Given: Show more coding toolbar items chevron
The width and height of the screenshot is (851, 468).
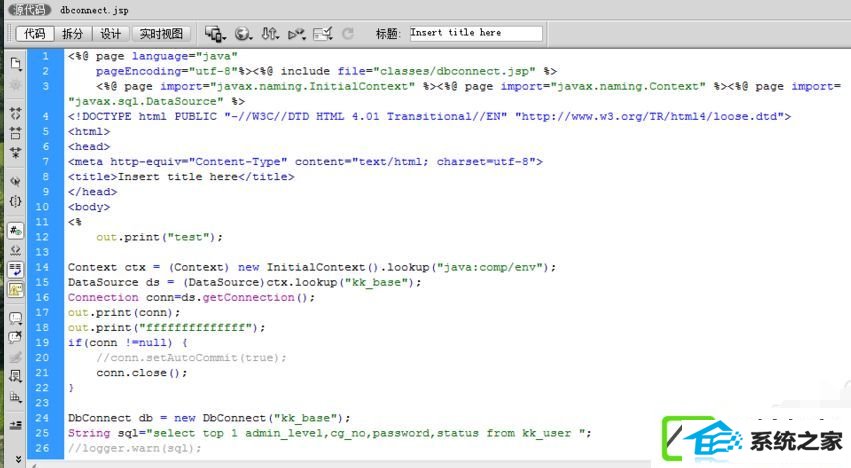Looking at the screenshot, I should [x=18, y=459].
